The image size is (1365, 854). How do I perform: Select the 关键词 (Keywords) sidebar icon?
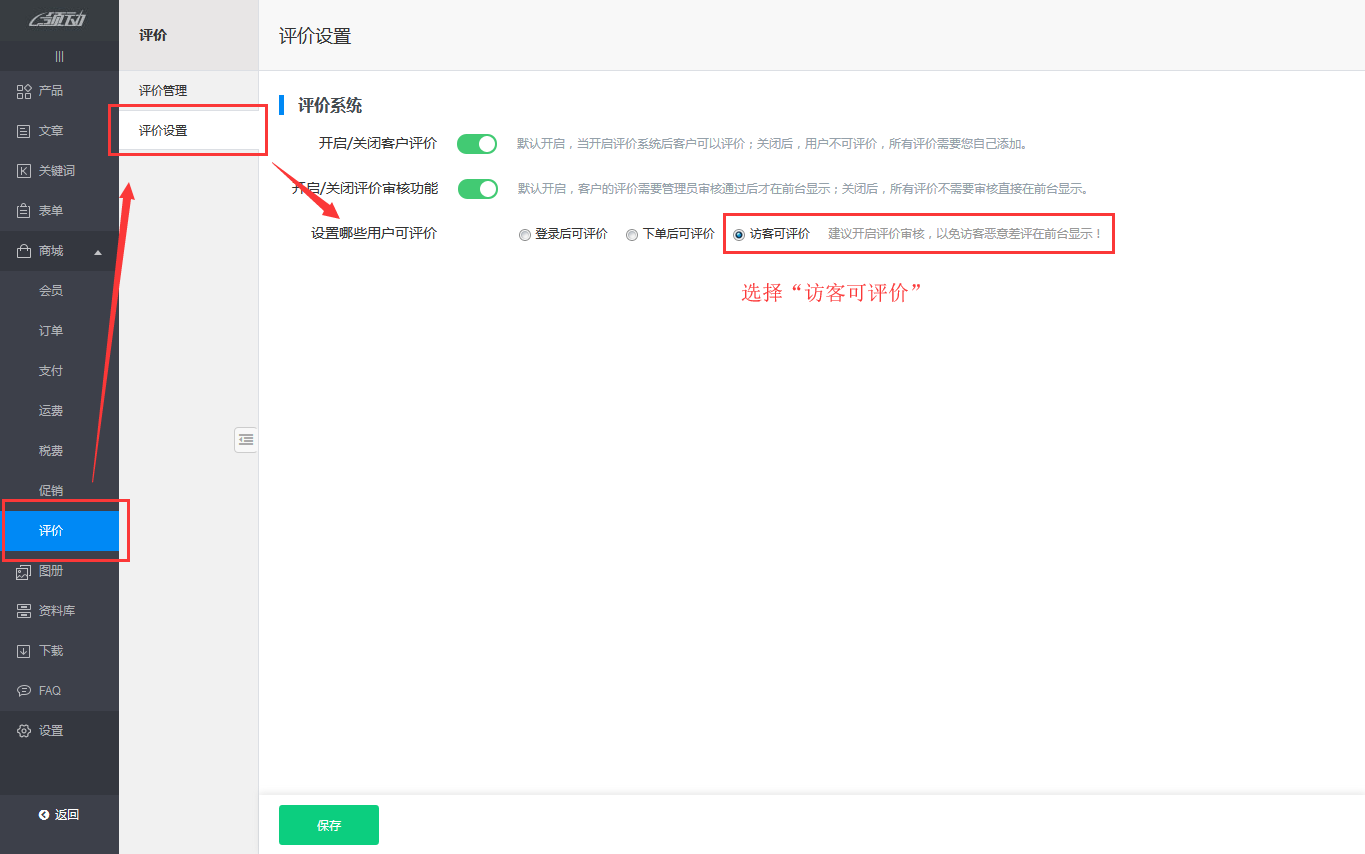point(50,170)
